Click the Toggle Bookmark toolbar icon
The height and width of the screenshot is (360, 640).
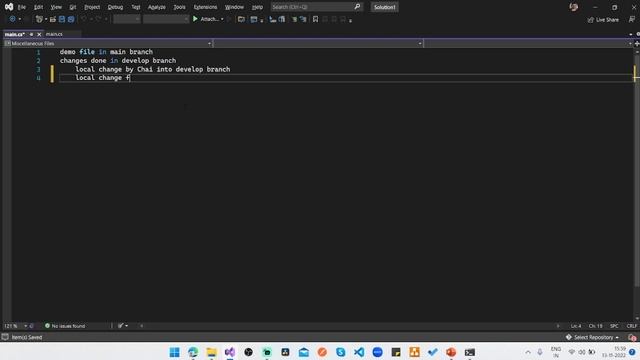(316, 19)
